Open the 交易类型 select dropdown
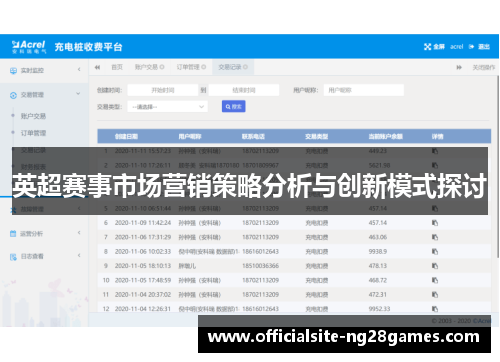 coord(167,107)
